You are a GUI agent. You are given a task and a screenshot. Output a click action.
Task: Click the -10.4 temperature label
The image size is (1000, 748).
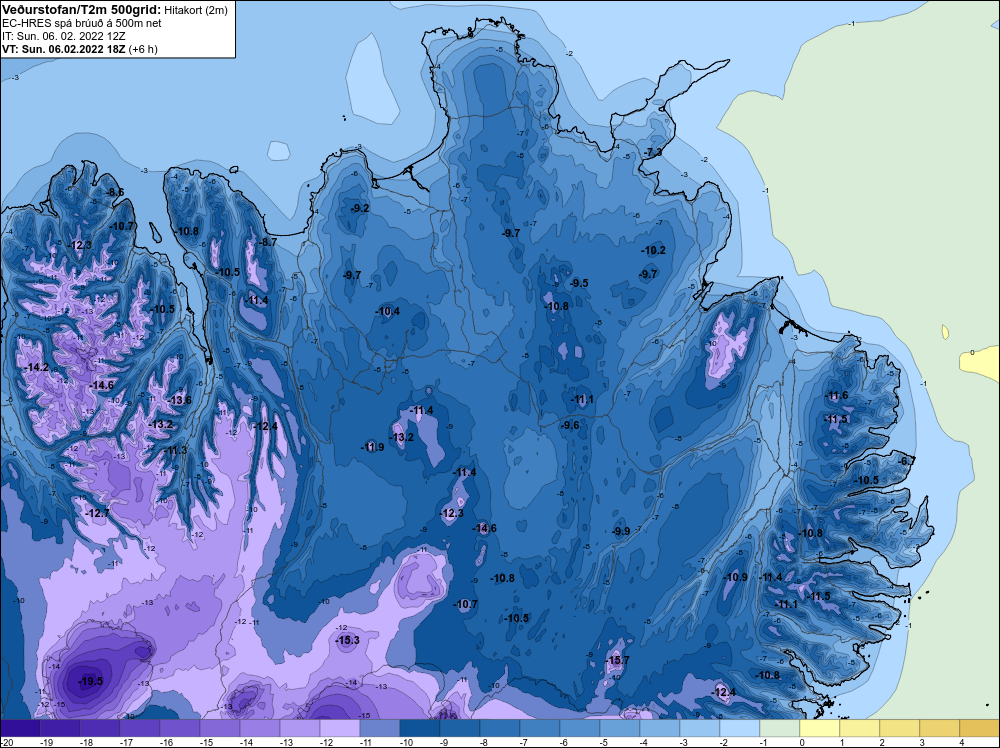click(x=387, y=311)
